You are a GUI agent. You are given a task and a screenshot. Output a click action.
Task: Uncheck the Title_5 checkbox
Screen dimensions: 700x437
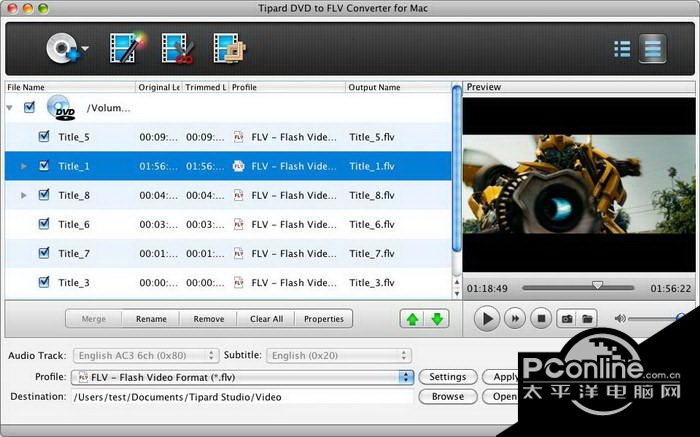(x=44, y=136)
